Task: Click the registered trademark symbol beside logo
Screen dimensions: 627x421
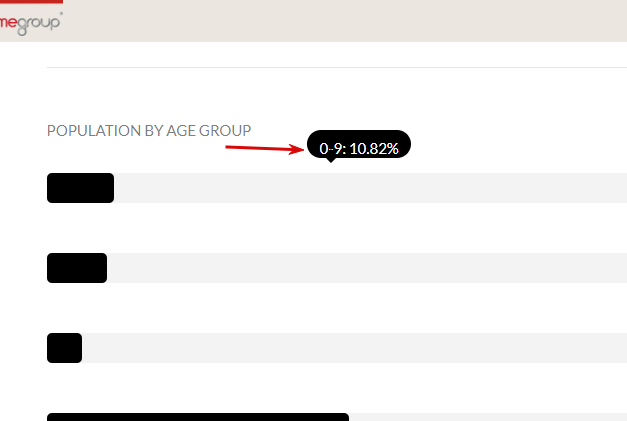Action: (60, 14)
